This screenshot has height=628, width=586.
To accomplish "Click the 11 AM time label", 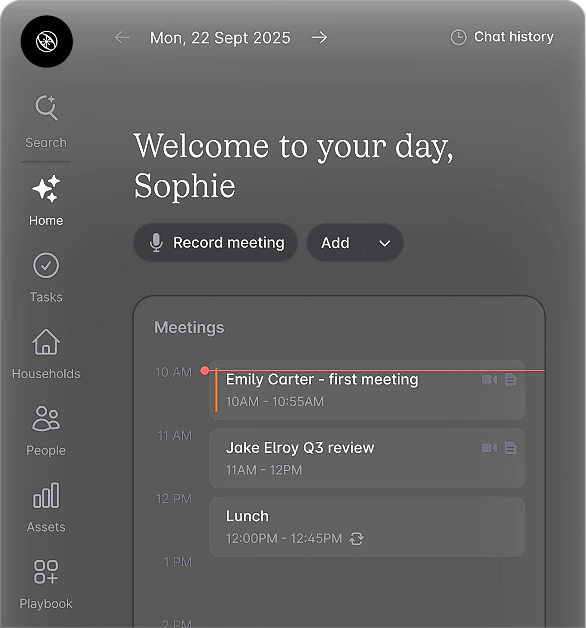I will tap(175, 435).
